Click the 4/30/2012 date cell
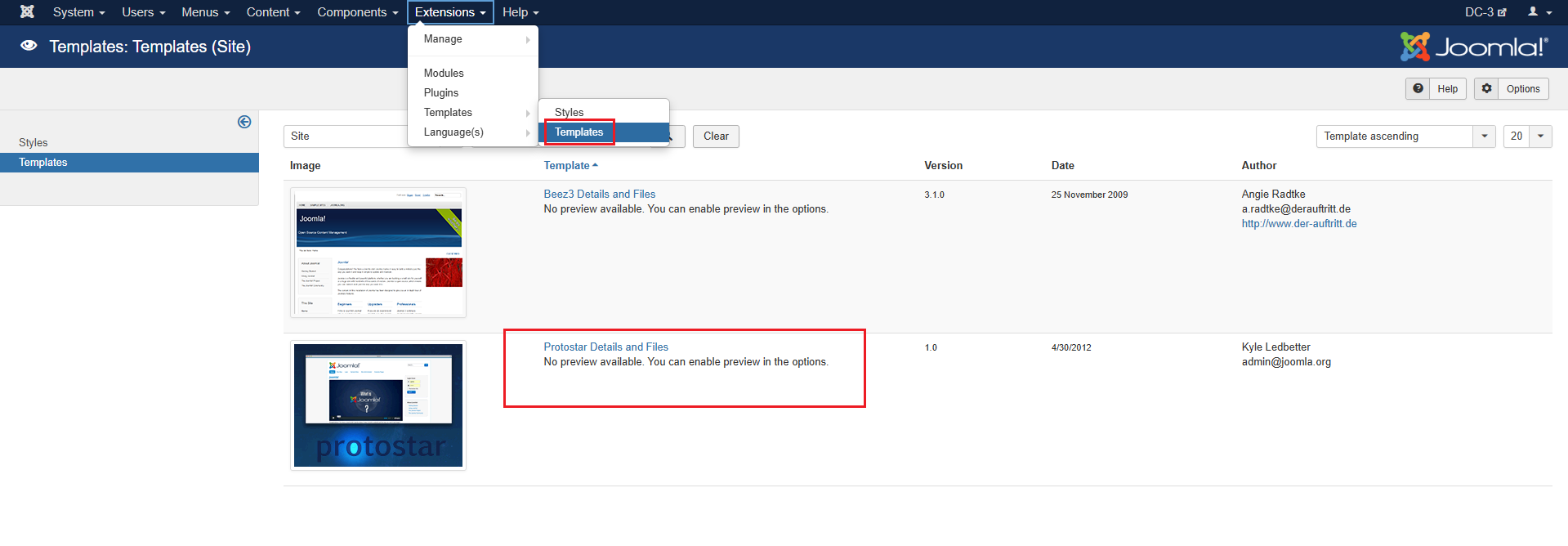Screen dimensions: 1568x546 (1071, 347)
